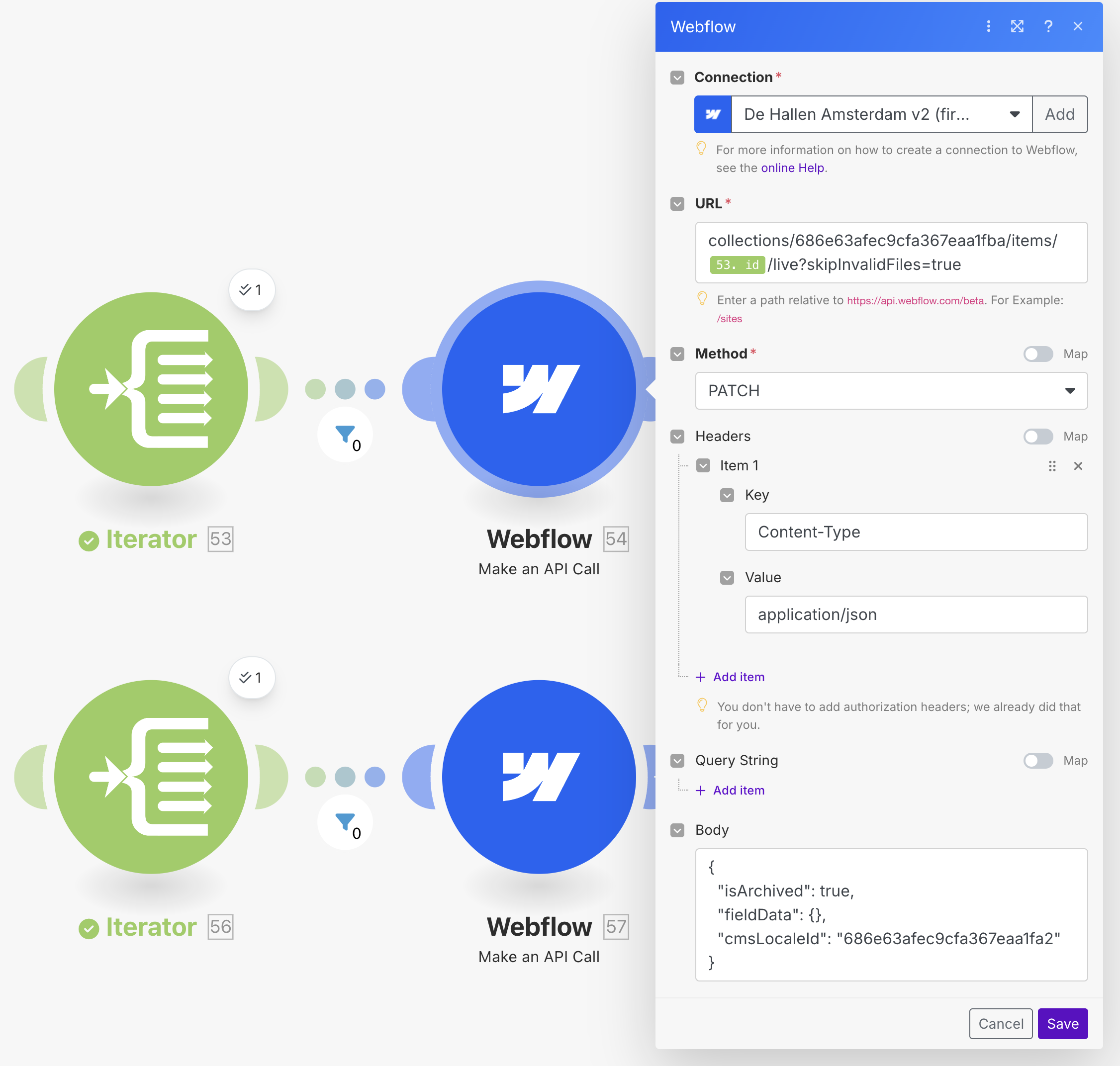
Task: Click module number badge 56
Action: pos(220,927)
